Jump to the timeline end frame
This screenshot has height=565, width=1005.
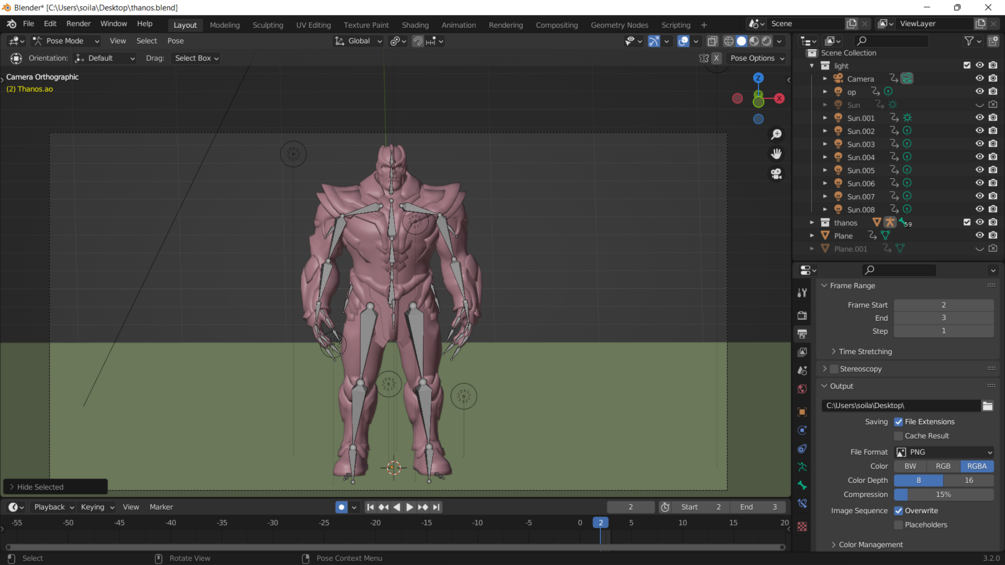(436, 507)
